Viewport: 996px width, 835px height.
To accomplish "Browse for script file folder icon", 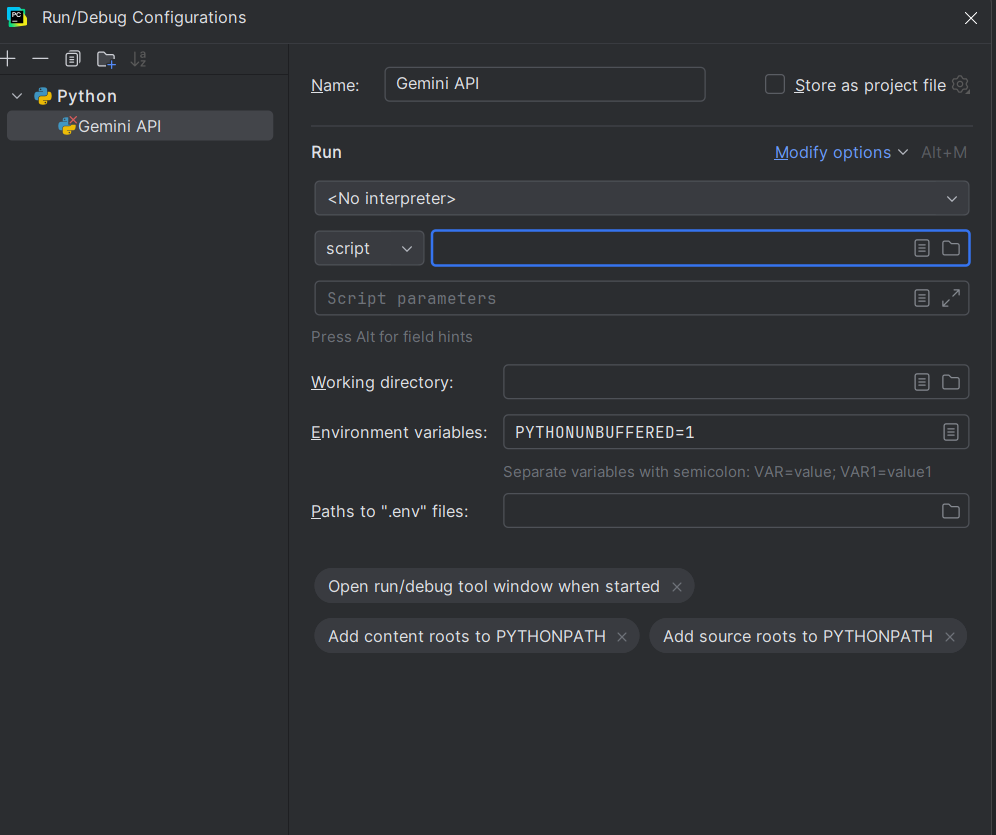I will [x=951, y=248].
